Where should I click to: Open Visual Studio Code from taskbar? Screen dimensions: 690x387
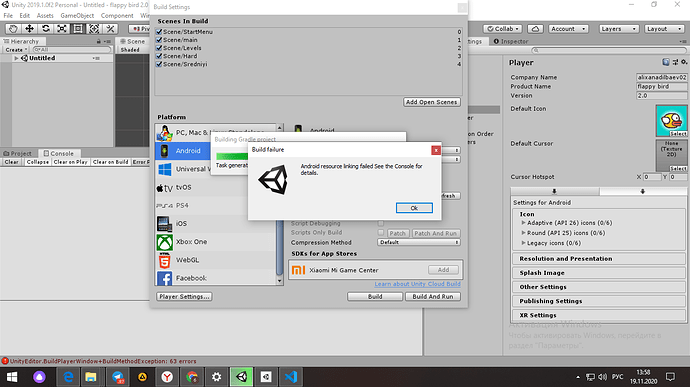pyautogui.click(x=291, y=377)
